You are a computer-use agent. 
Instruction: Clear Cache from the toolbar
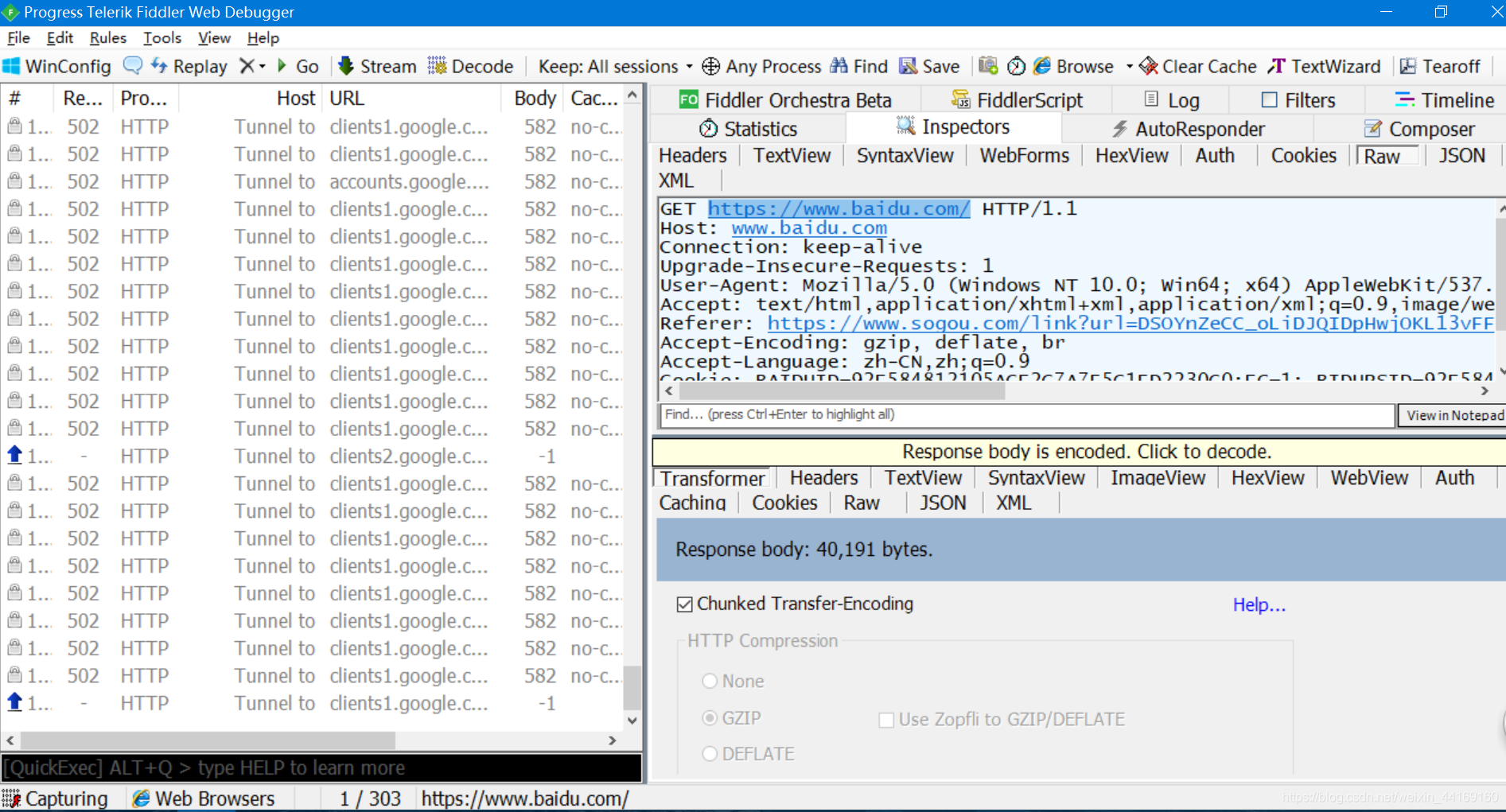[1198, 67]
